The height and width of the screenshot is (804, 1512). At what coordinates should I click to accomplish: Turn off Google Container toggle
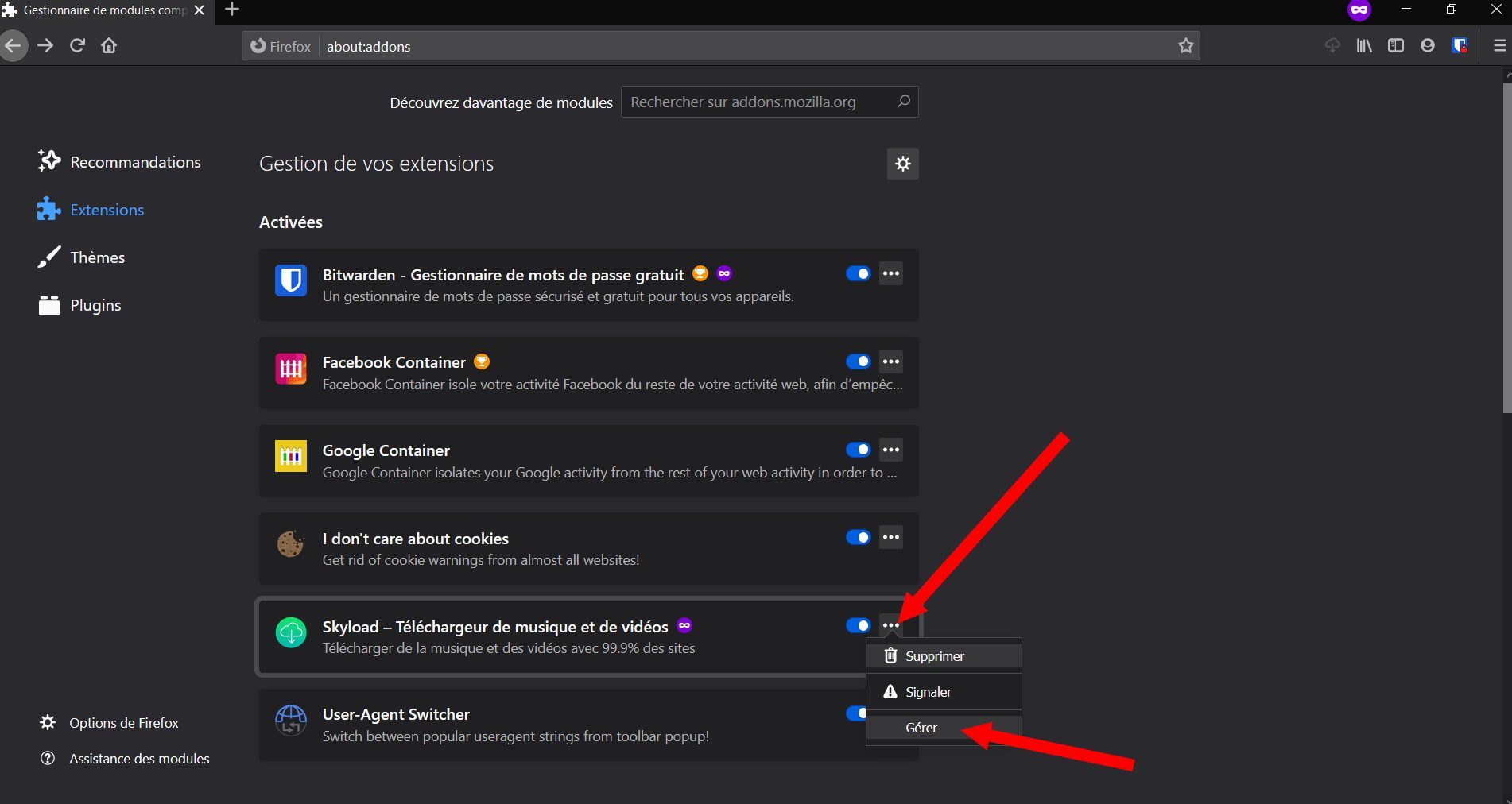859,450
